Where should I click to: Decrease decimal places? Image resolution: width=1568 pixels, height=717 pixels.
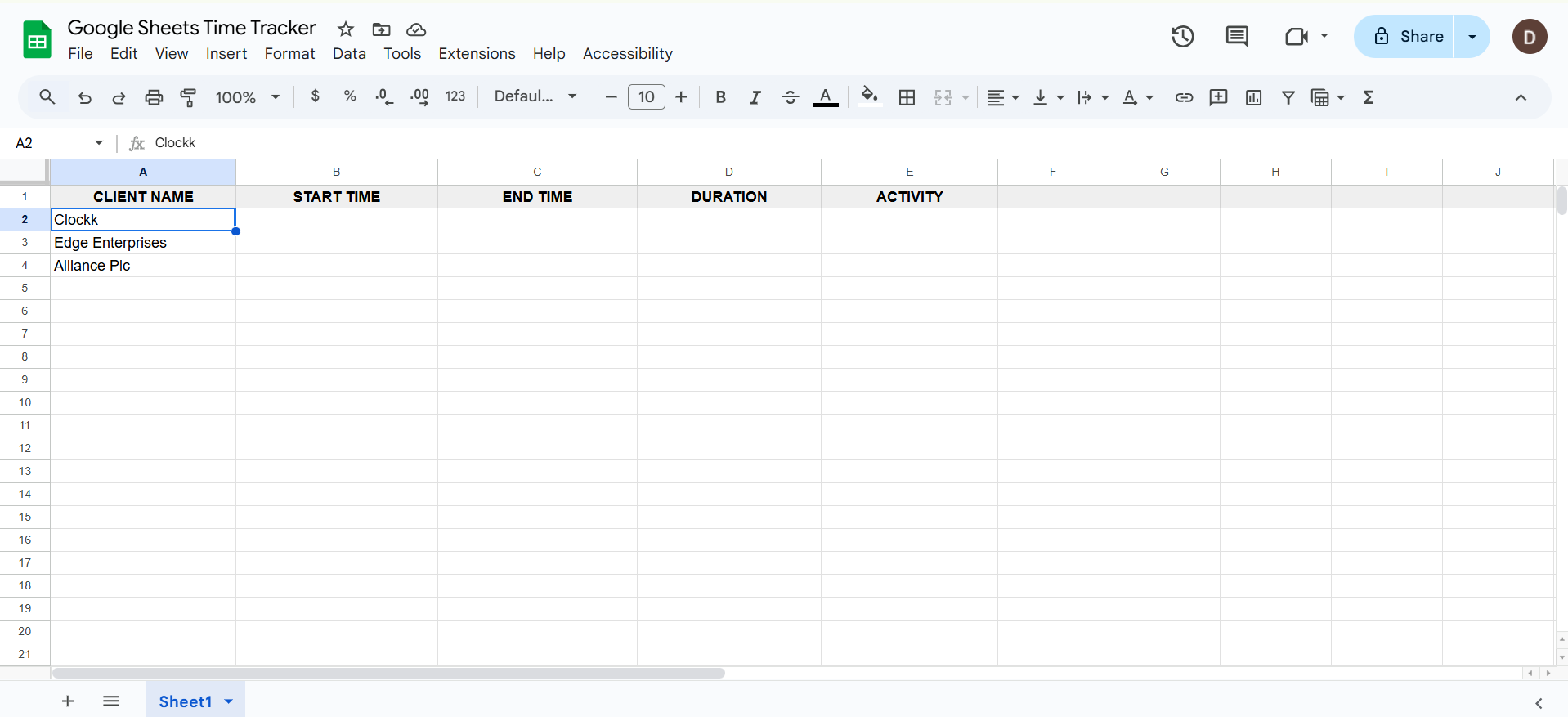click(384, 97)
